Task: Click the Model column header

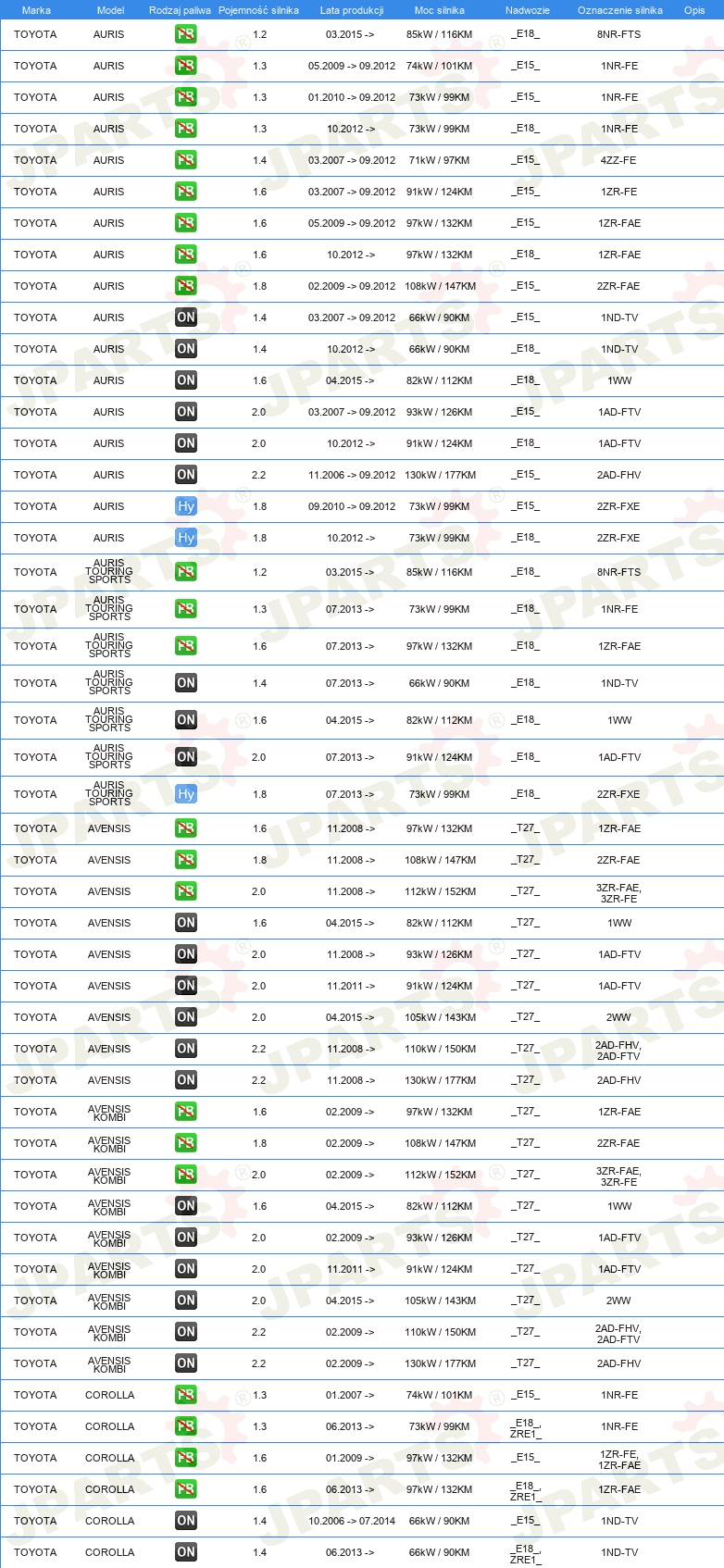Action: 110,10
